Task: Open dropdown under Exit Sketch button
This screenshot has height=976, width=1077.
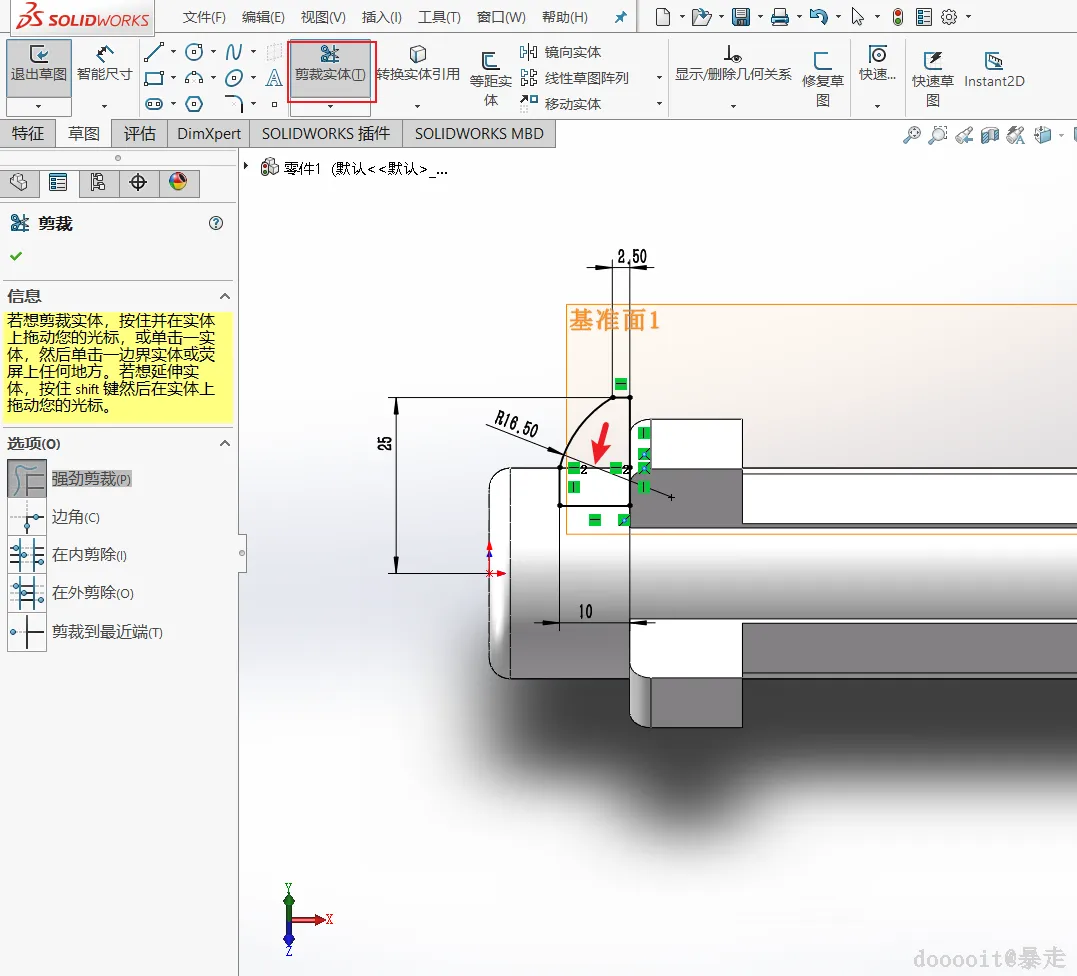Action: click(x=38, y=106)
